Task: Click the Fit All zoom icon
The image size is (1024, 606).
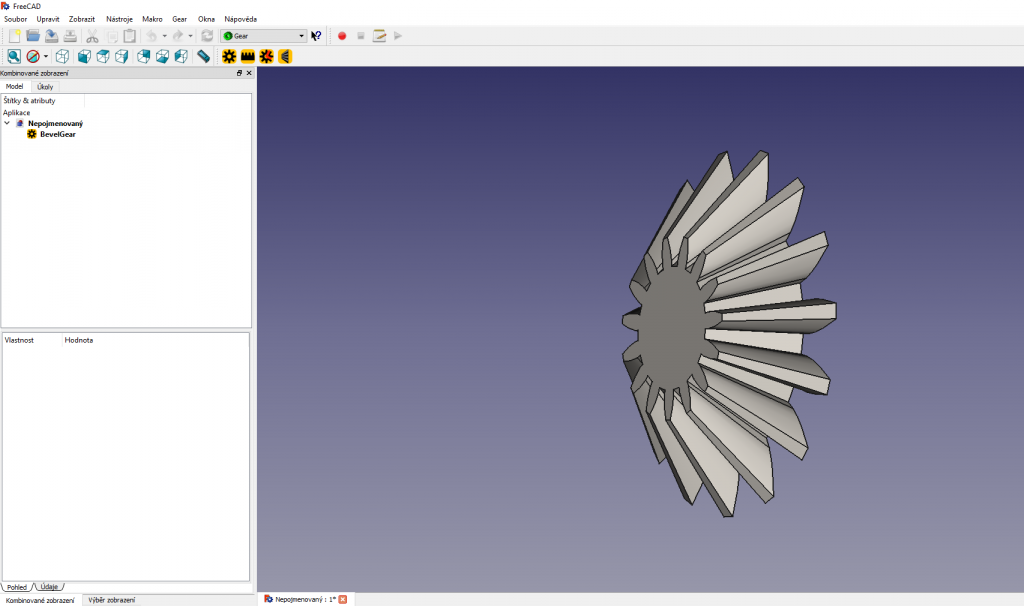Action: 14,57
